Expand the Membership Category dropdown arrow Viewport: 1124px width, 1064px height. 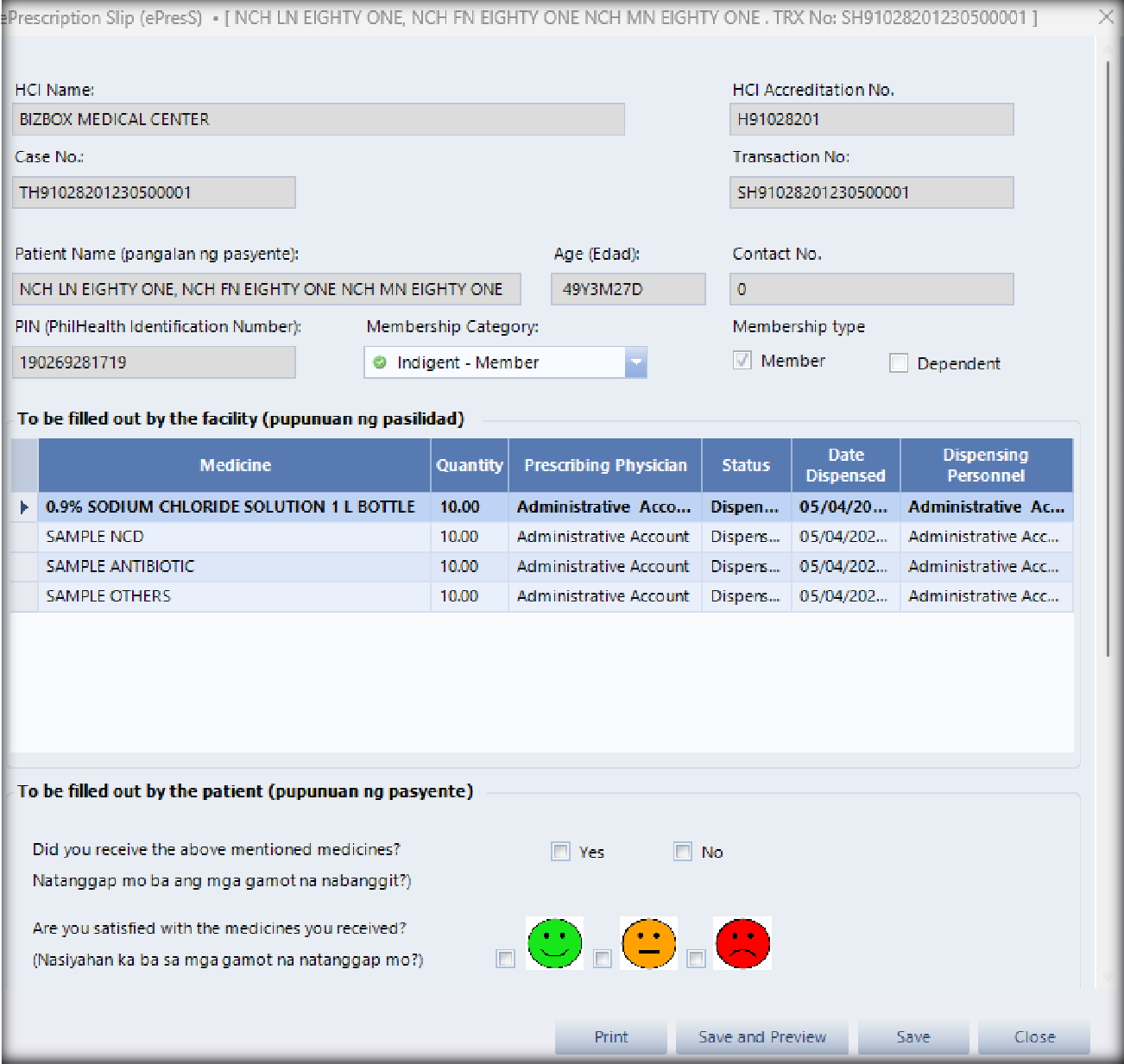636,362
